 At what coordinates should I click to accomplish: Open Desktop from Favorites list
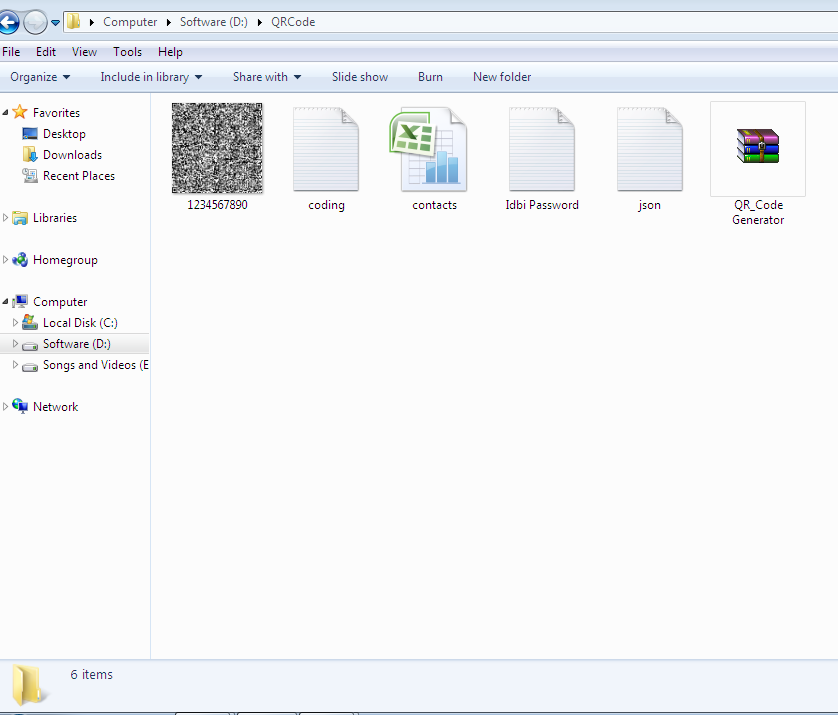coord(64,134)
